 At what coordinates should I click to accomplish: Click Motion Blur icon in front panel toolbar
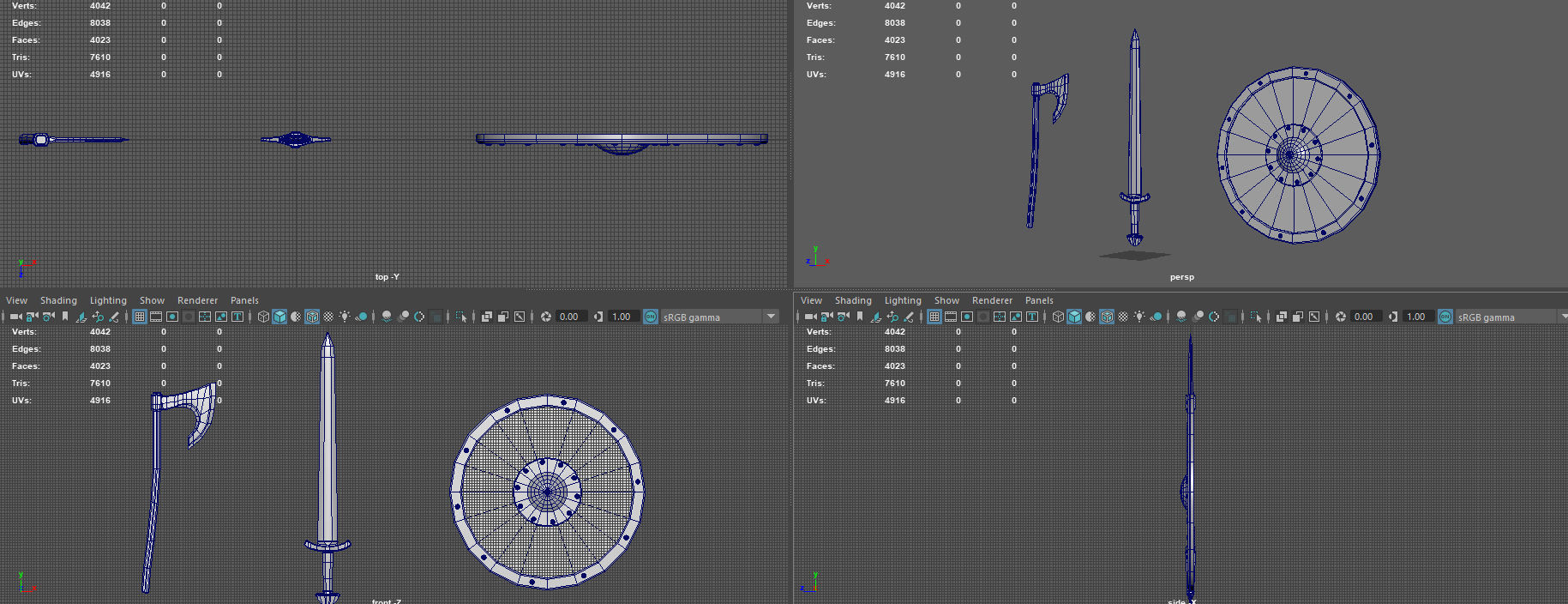[x=404, y=317]
